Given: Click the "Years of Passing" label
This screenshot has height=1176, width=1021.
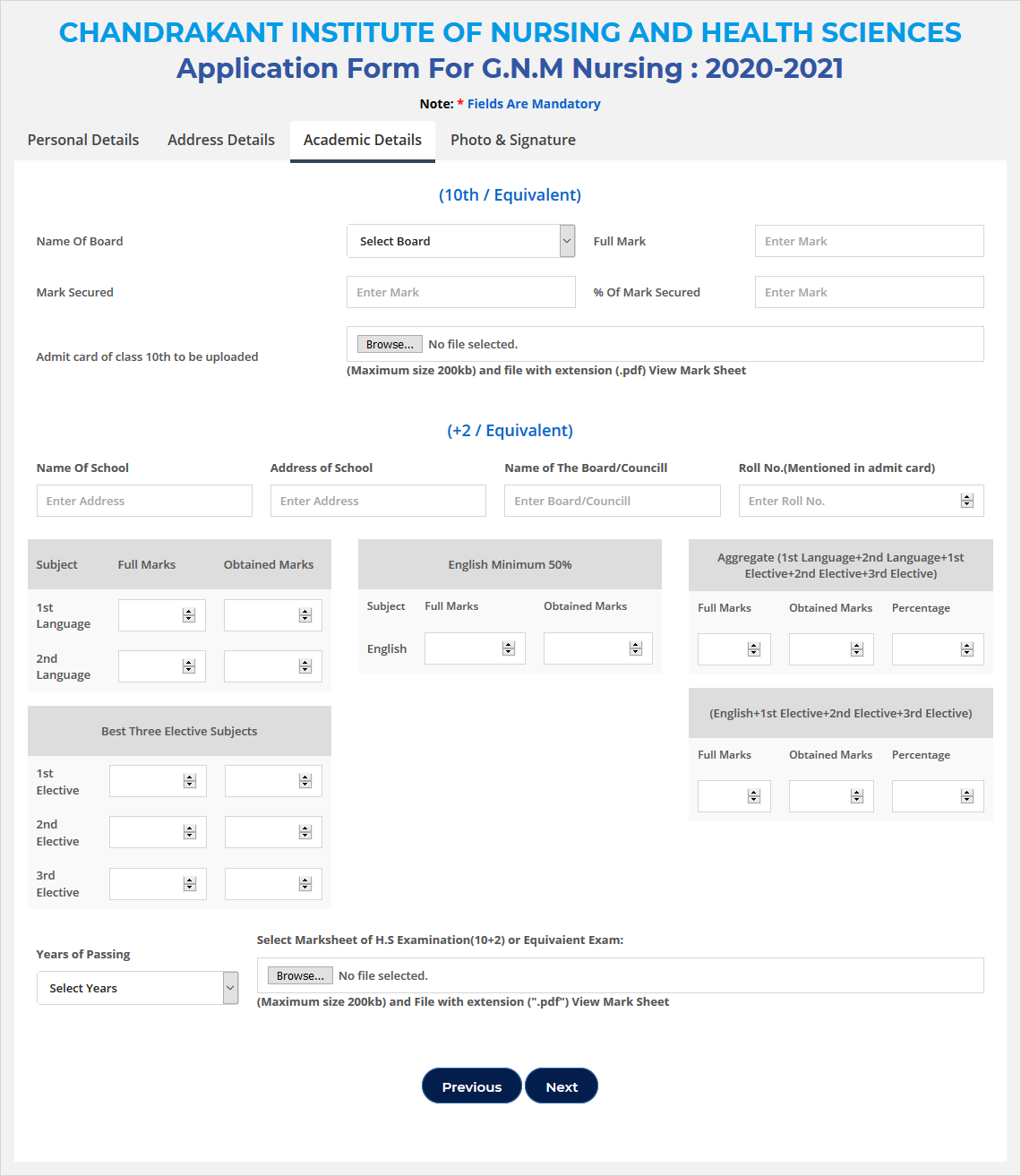Looking at the screenshot, I should click(83, 954).
